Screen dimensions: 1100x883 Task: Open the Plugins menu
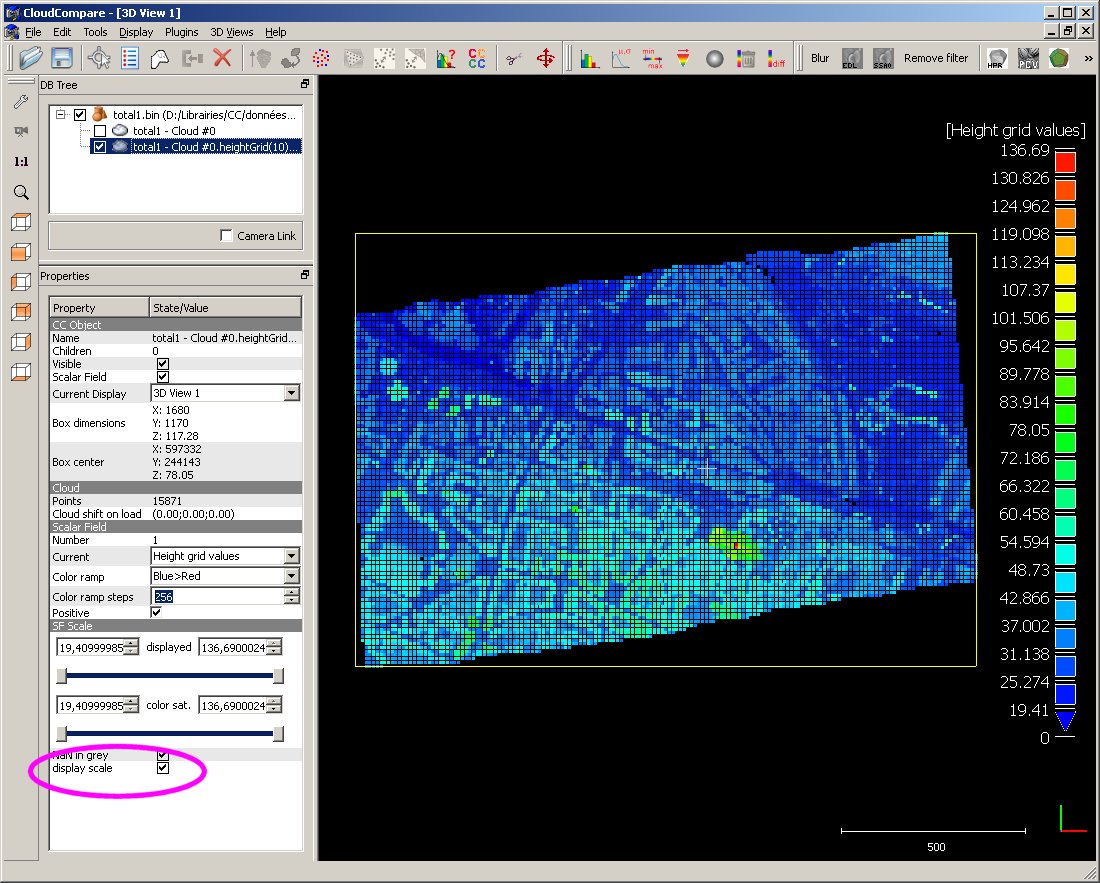(x=181, y=32)
